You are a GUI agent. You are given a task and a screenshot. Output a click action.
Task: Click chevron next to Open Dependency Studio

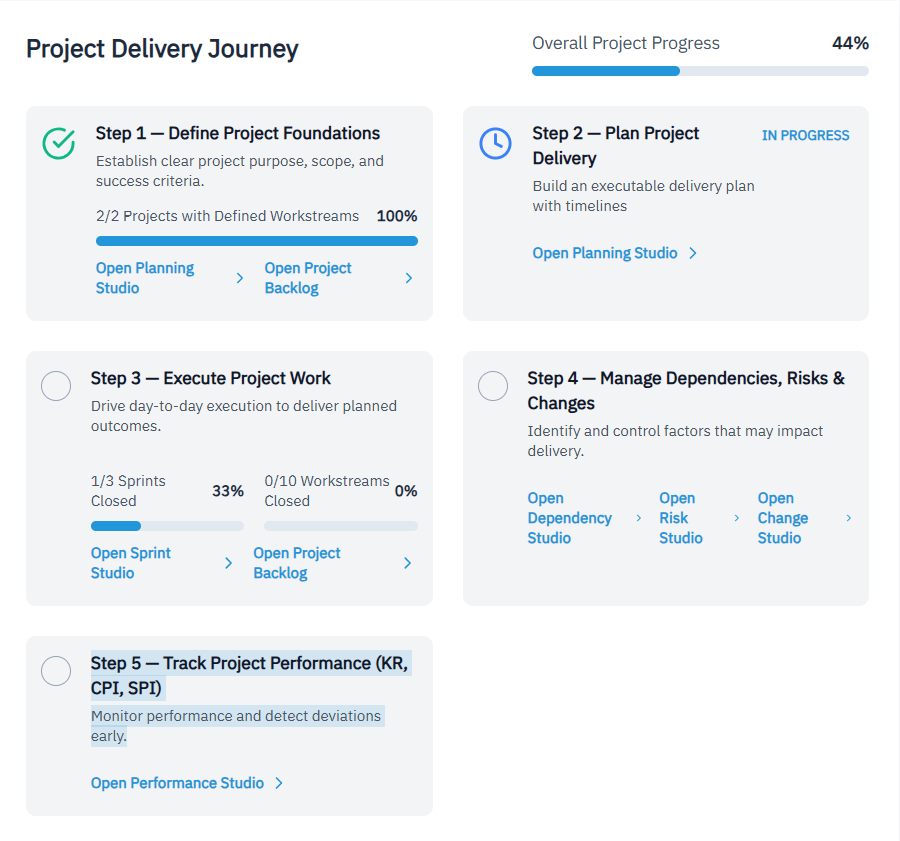click(x=639, y=518)
